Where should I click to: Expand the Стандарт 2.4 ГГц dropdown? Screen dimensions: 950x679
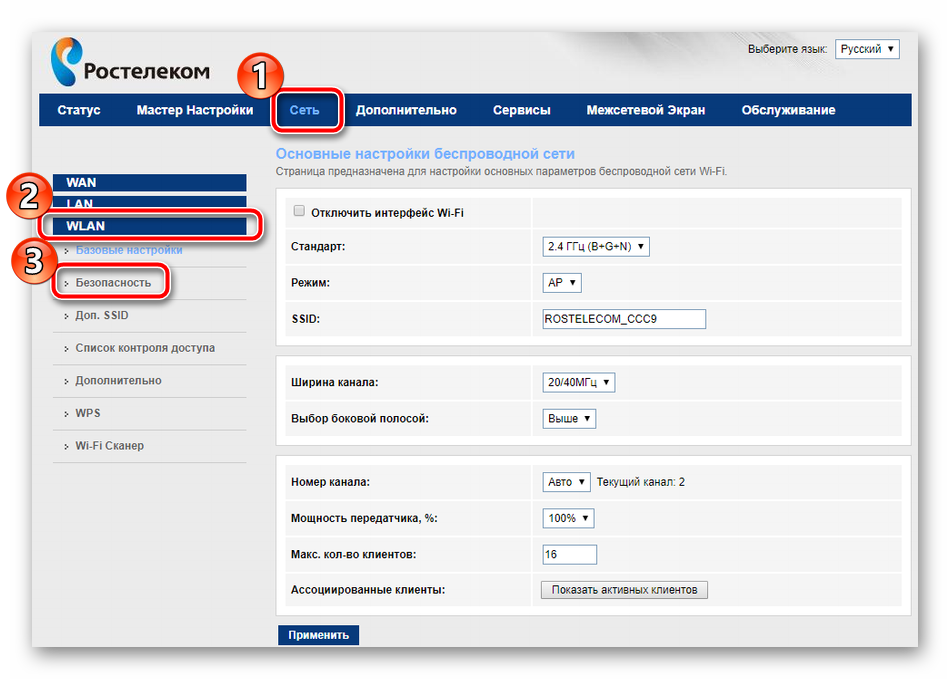pyautogui.click(x=595, y=246)
